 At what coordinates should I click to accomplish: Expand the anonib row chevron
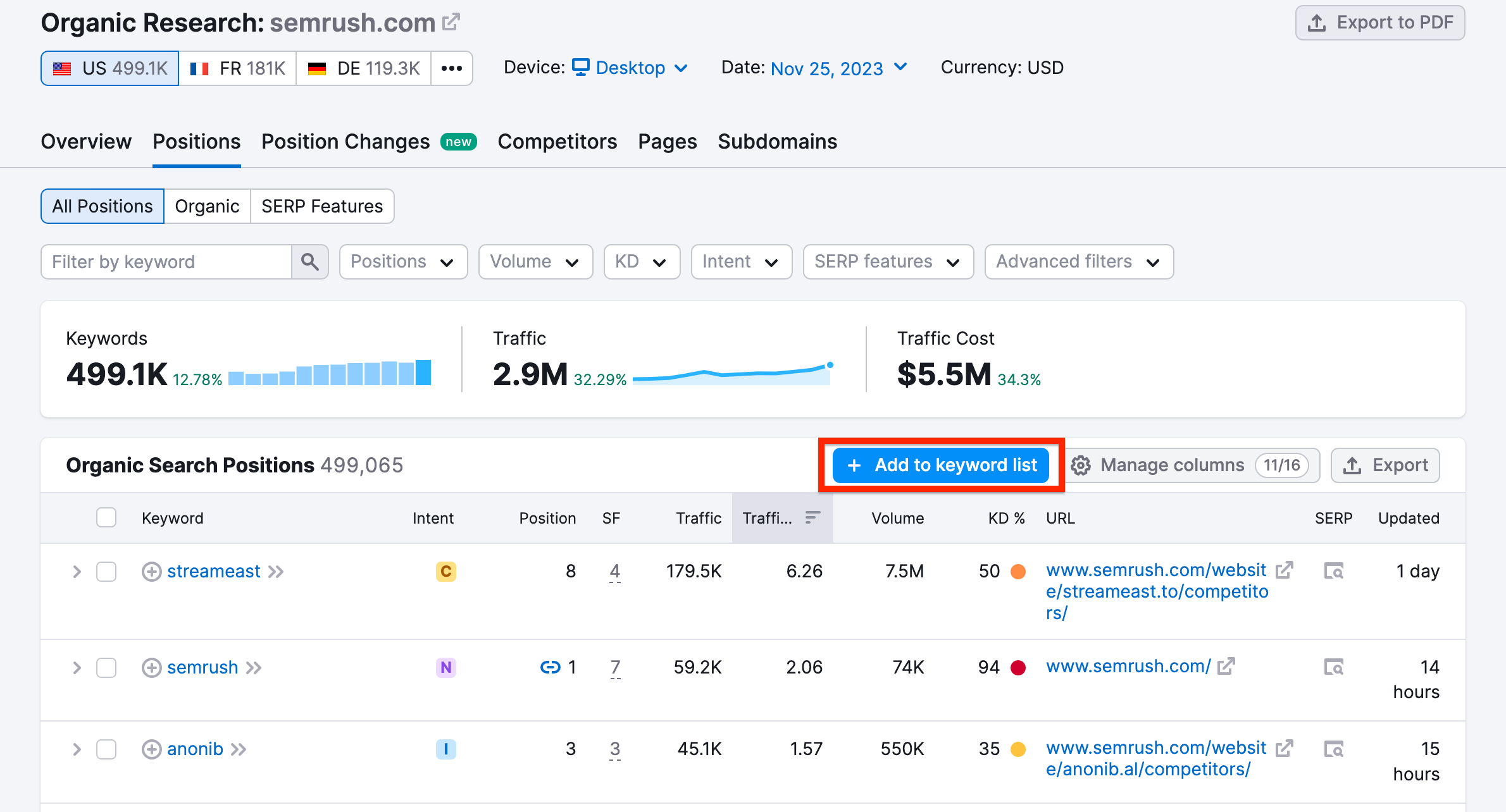[77, 749]
